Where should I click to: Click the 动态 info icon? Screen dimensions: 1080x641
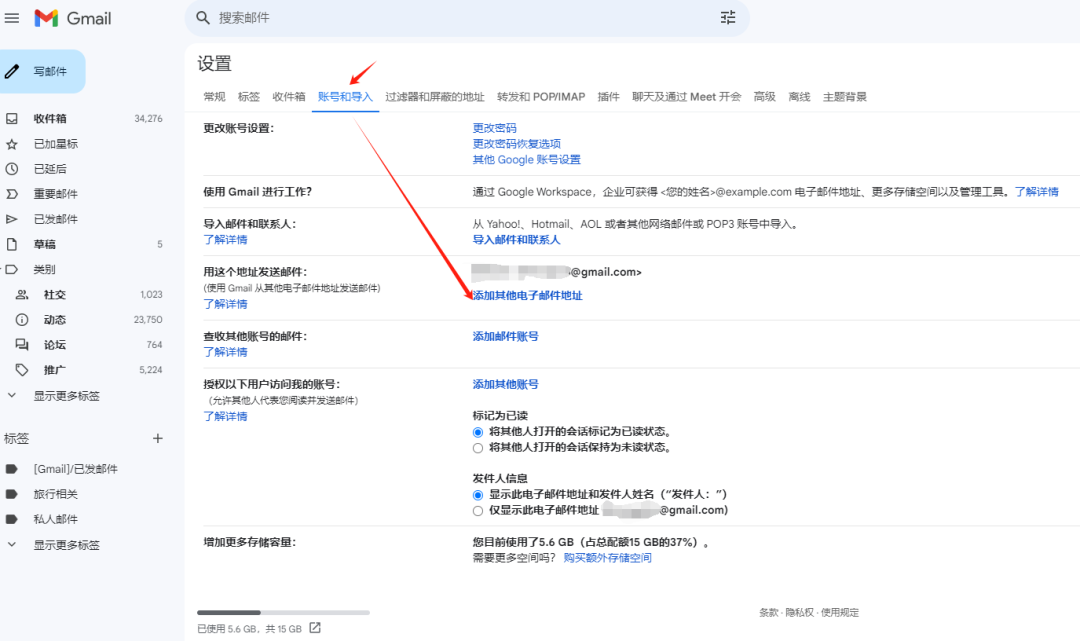(x=22, y=319)
